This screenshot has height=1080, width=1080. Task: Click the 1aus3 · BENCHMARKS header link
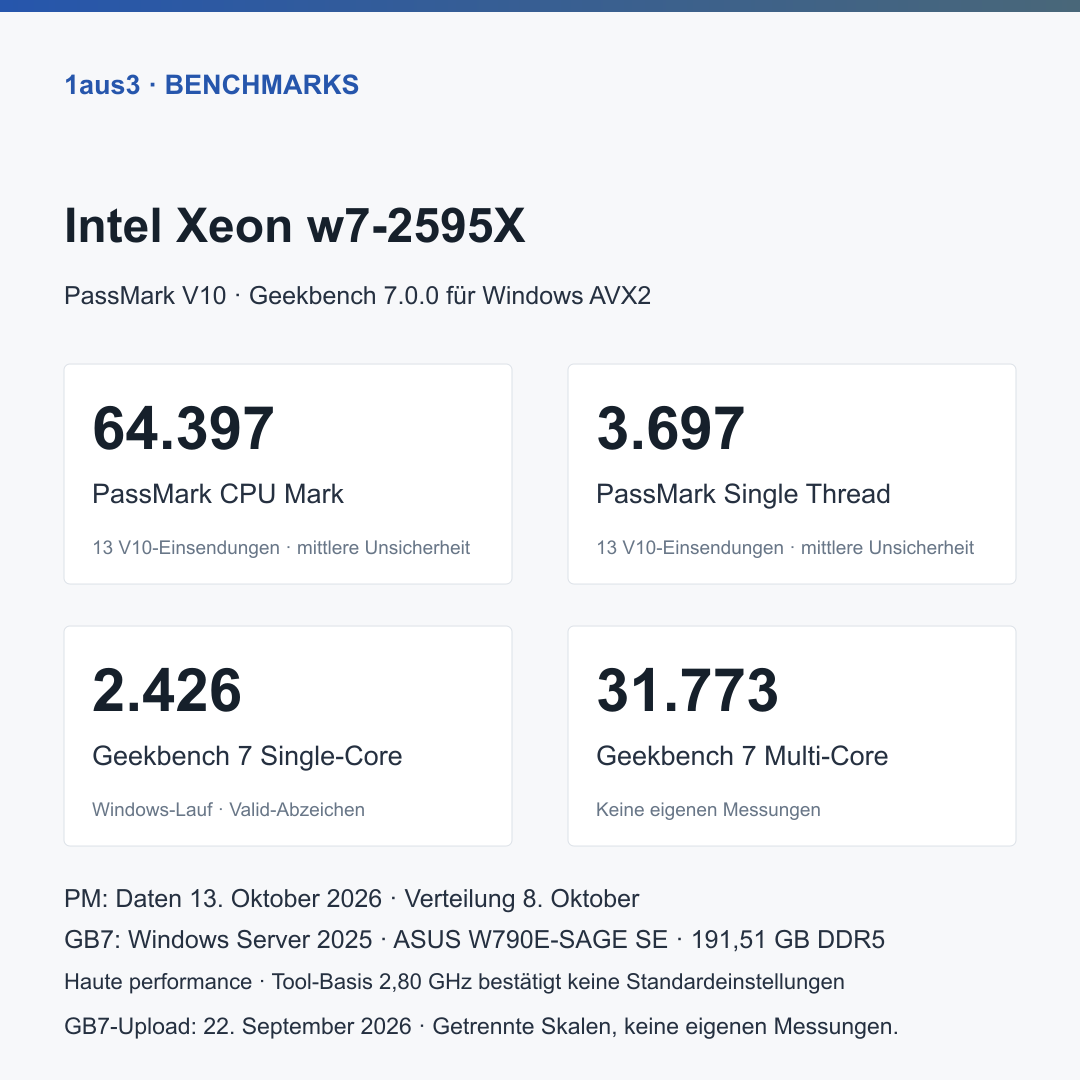click(x=211, y=85)
